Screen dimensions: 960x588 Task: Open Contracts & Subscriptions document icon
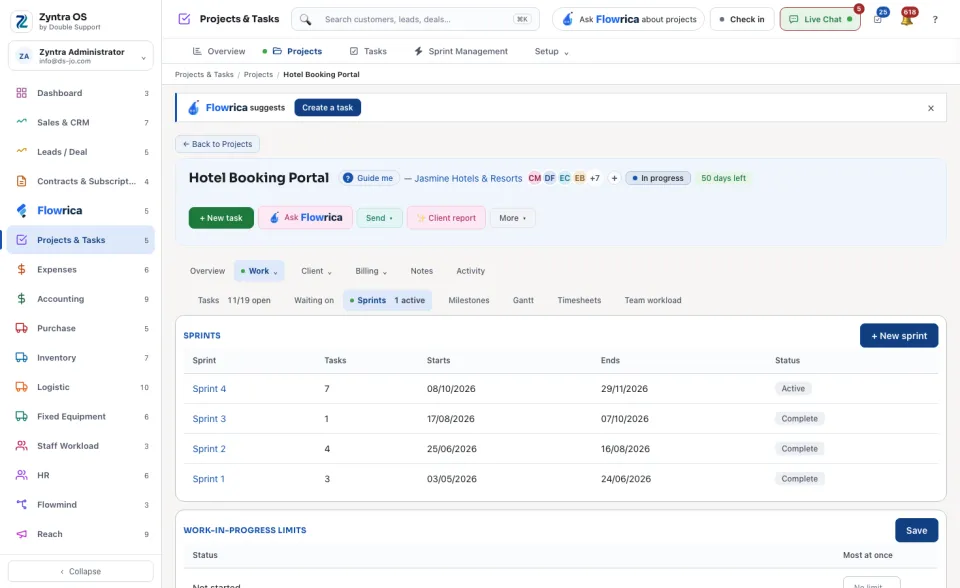21,181
